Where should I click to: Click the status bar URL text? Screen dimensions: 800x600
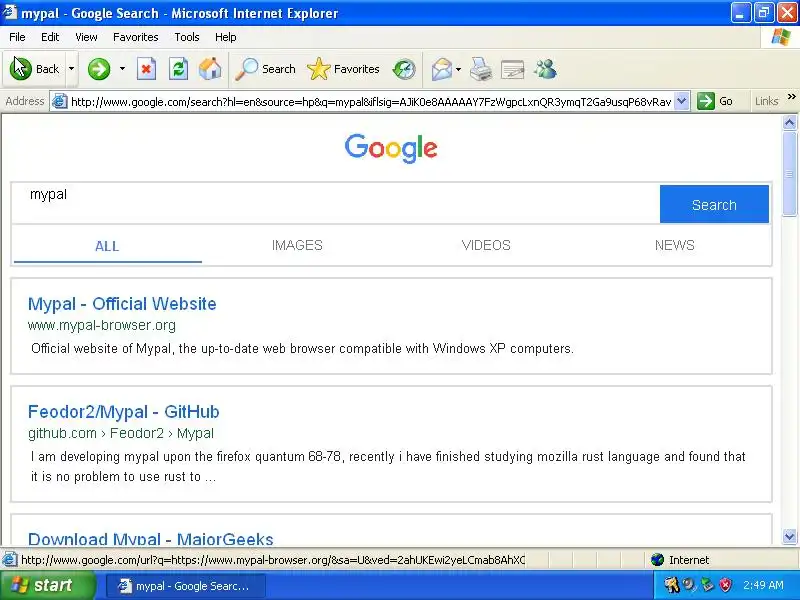point(272,560)
